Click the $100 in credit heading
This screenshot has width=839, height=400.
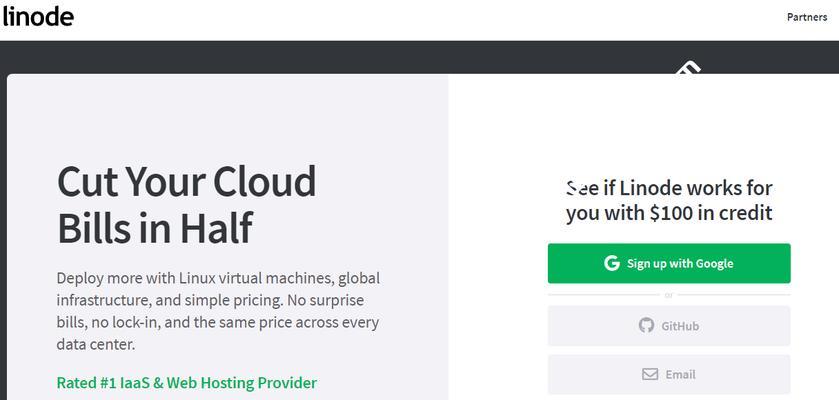(669, 201)
